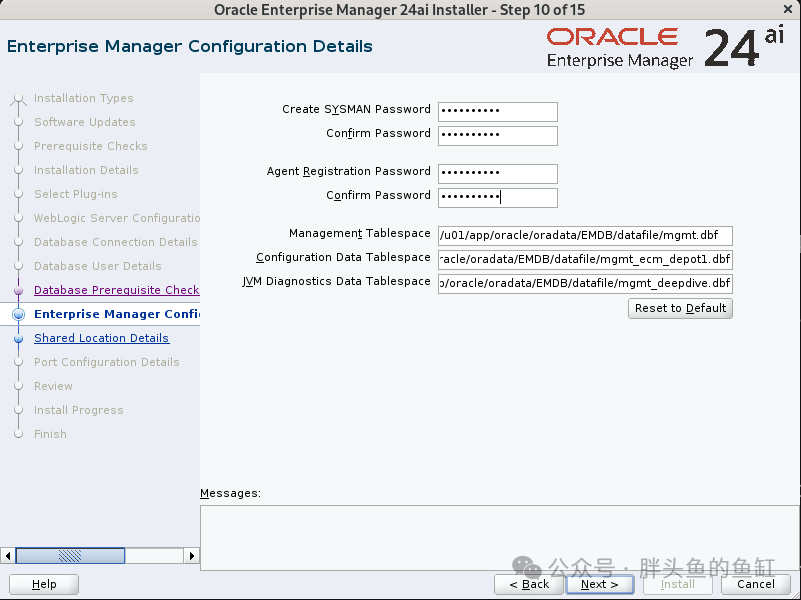Close the installer window
The image size is (801, 600).
788,9
